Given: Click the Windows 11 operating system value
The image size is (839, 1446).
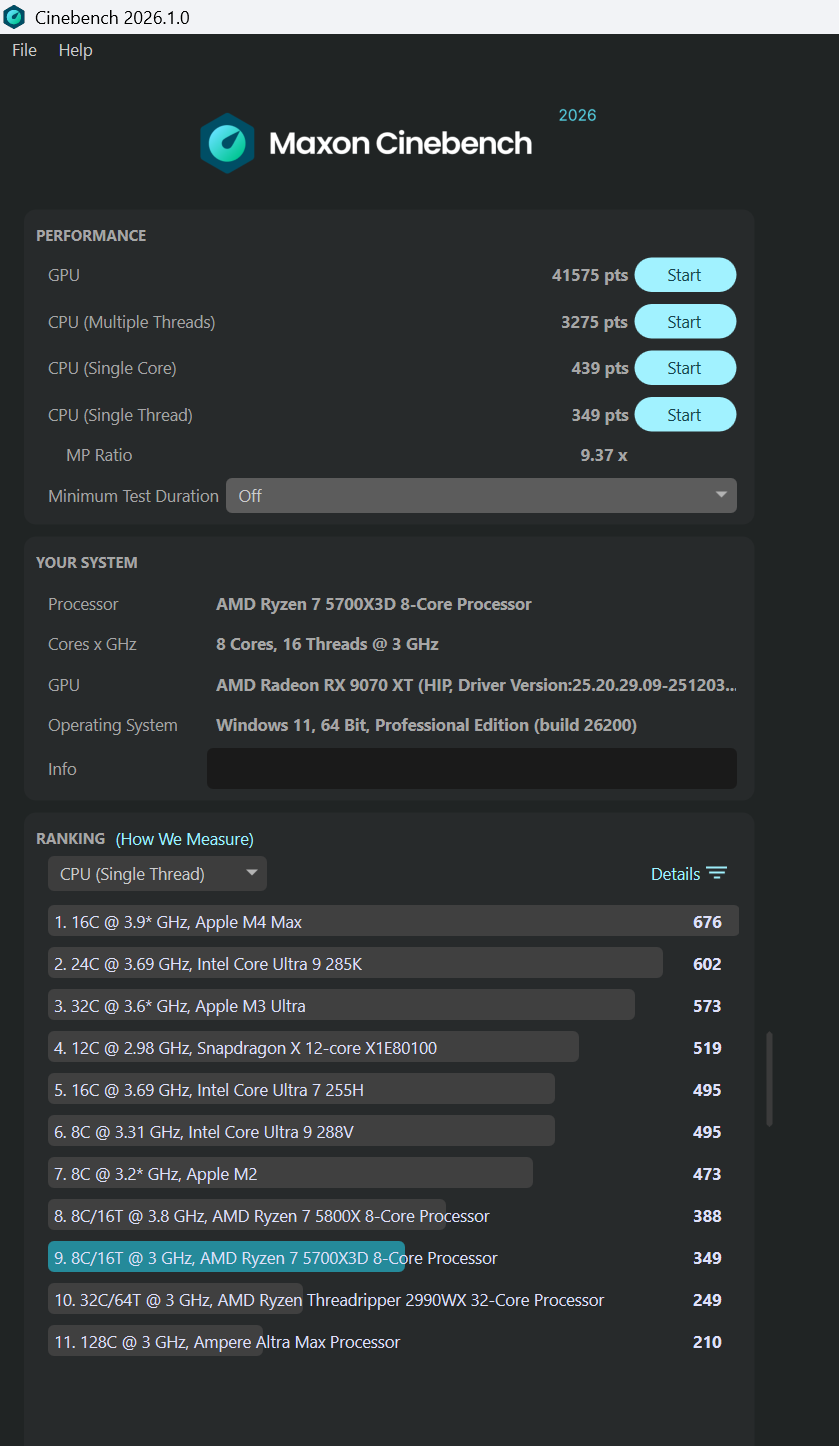Looking at the screenshot, I should coord(426,725).
